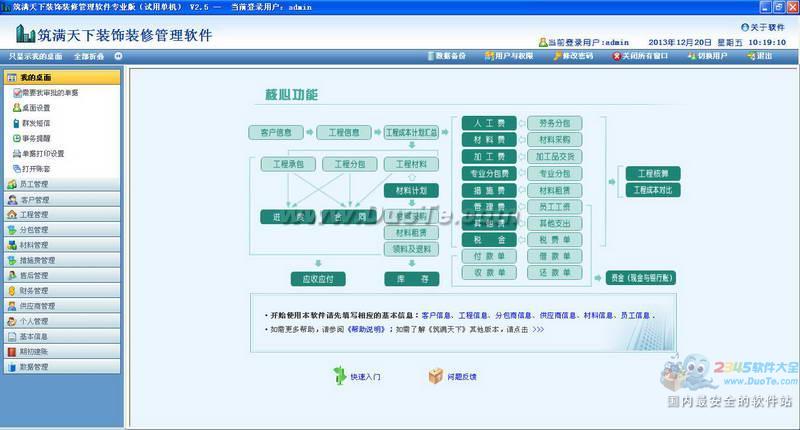Expand the 期初建账 sidebar section
This screenshot has height=430, width=800.
point(62,351)
